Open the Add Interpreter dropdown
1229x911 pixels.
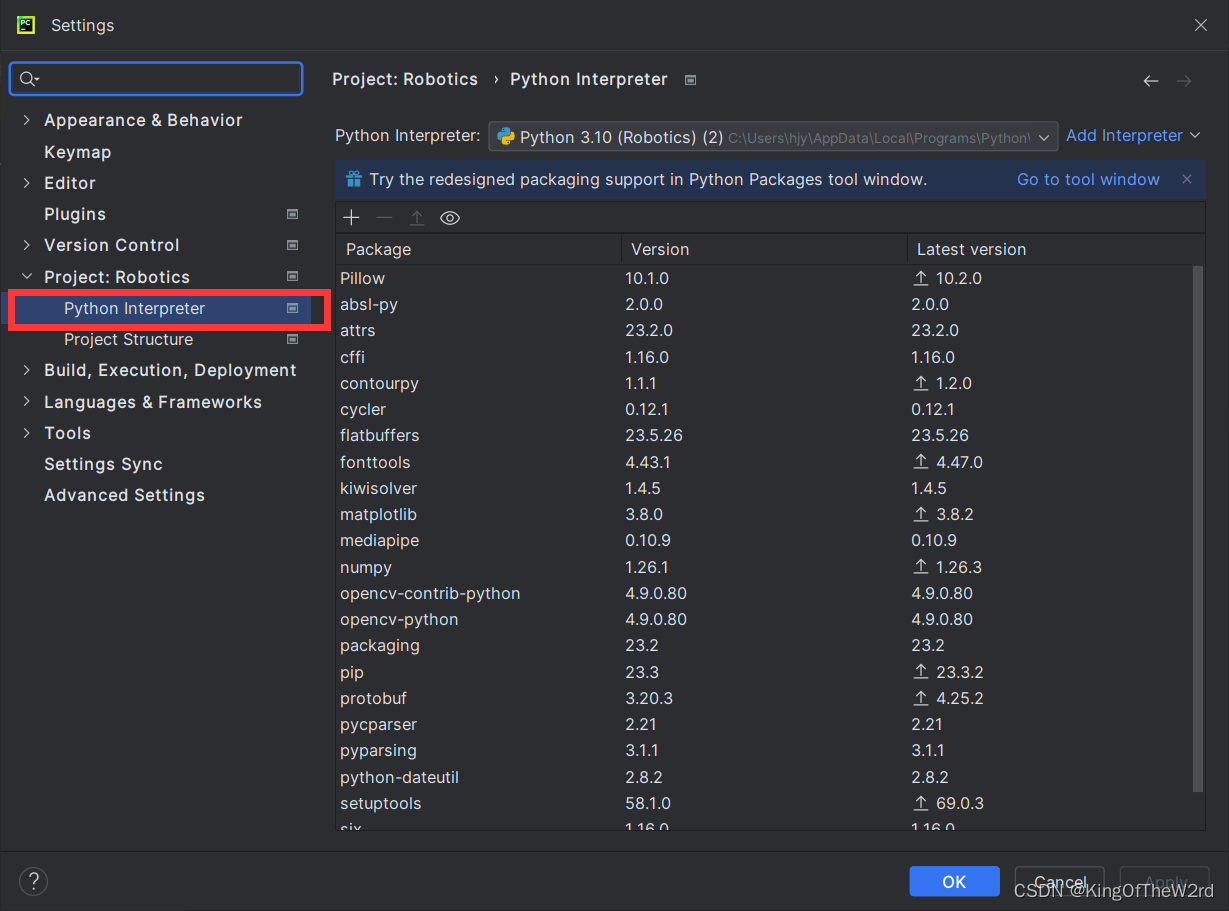pyautogui.click(x=1133, y=135)
